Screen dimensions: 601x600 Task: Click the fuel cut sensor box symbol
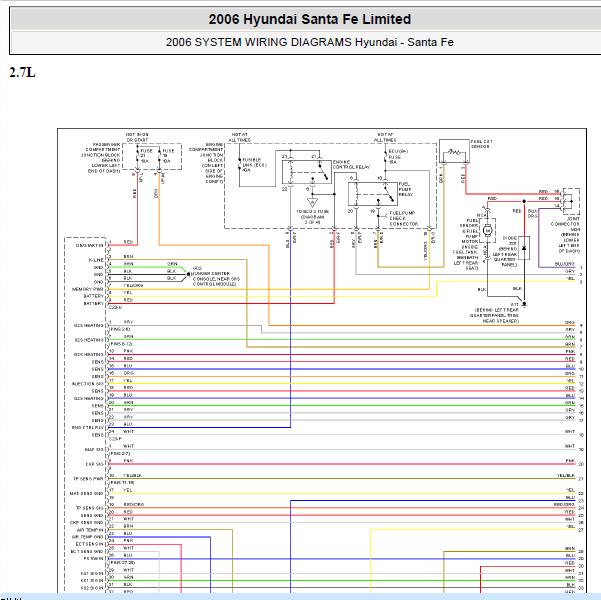pos(454,151)
